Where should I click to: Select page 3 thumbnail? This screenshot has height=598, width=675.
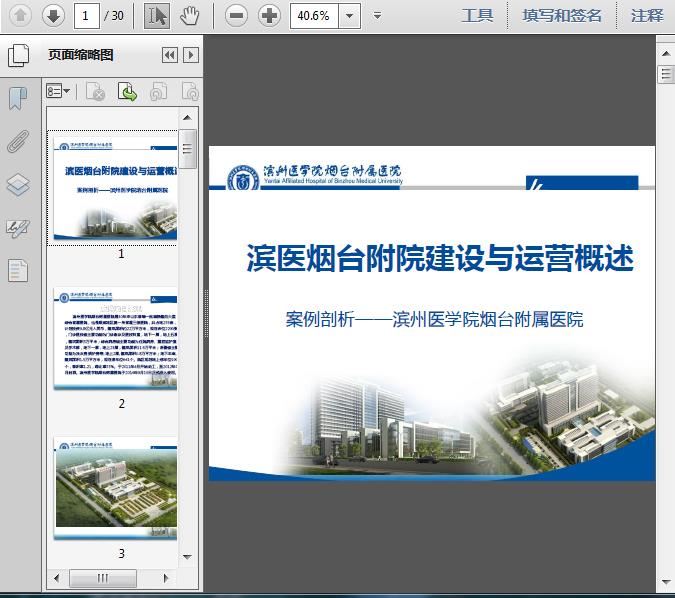point(115,488)
